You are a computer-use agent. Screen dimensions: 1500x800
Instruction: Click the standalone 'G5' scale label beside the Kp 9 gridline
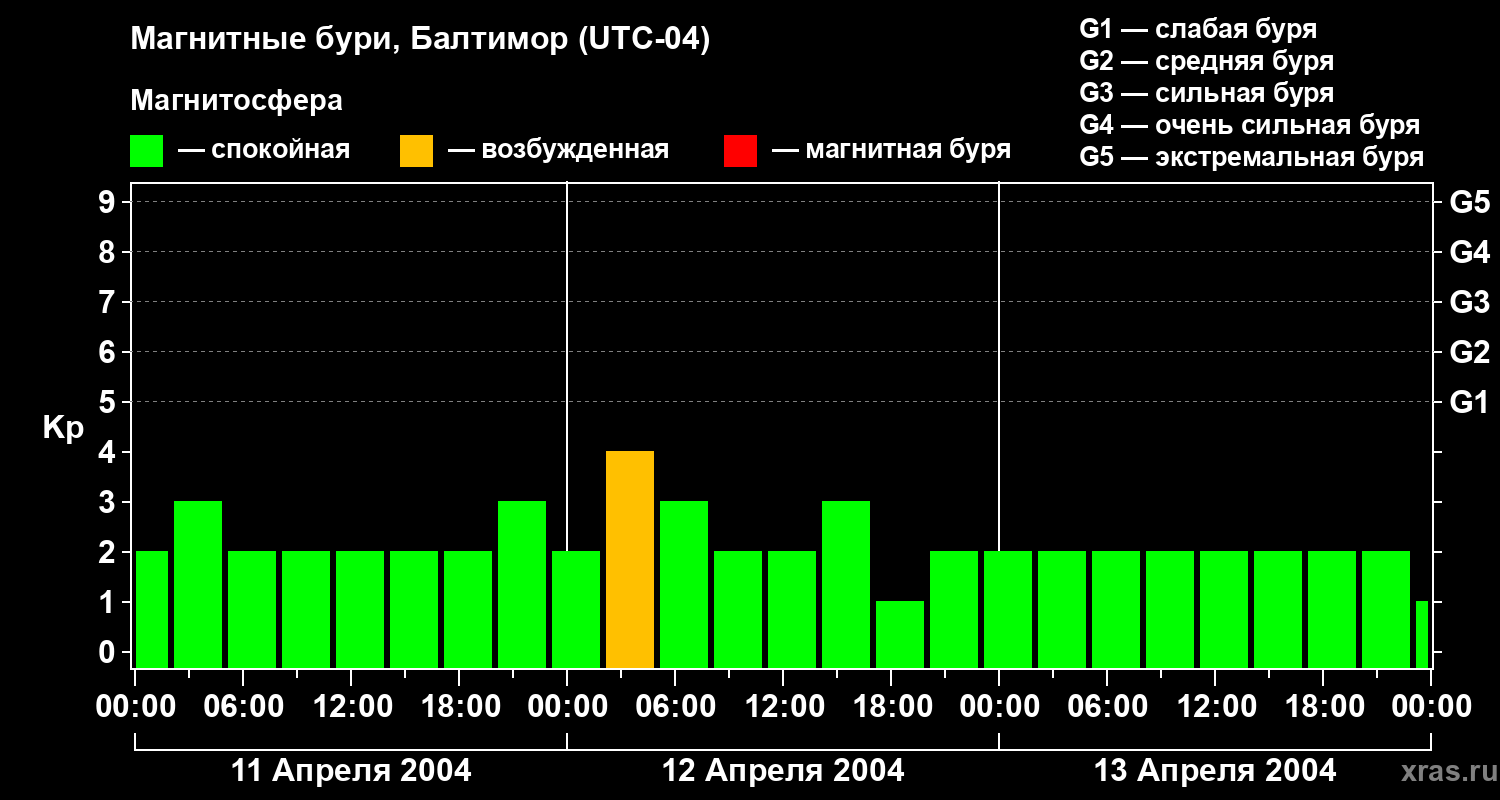1470,202
